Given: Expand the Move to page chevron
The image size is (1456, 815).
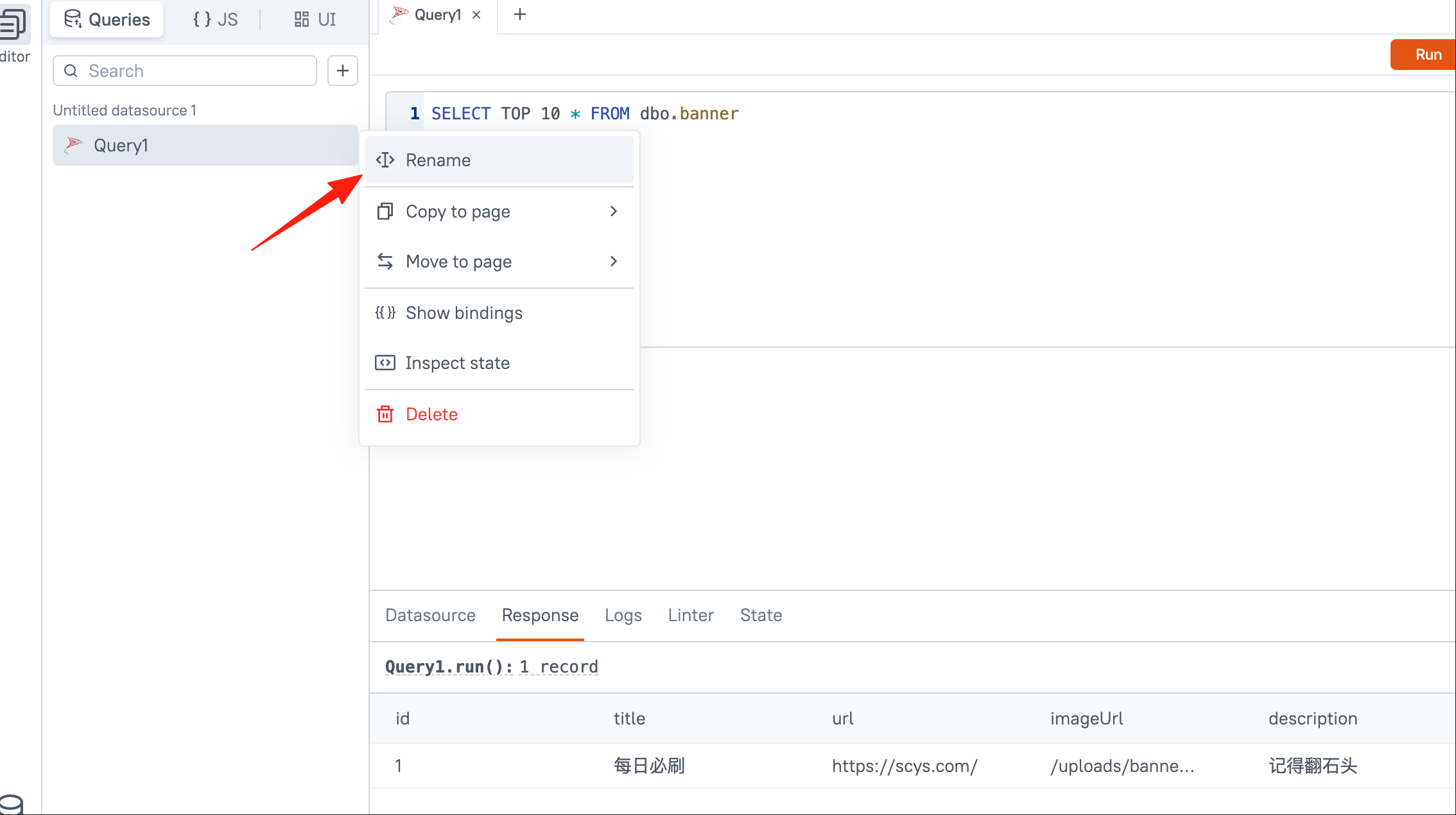Looking at the screenshot, I should pyautogui.click(x=614, y=261).
